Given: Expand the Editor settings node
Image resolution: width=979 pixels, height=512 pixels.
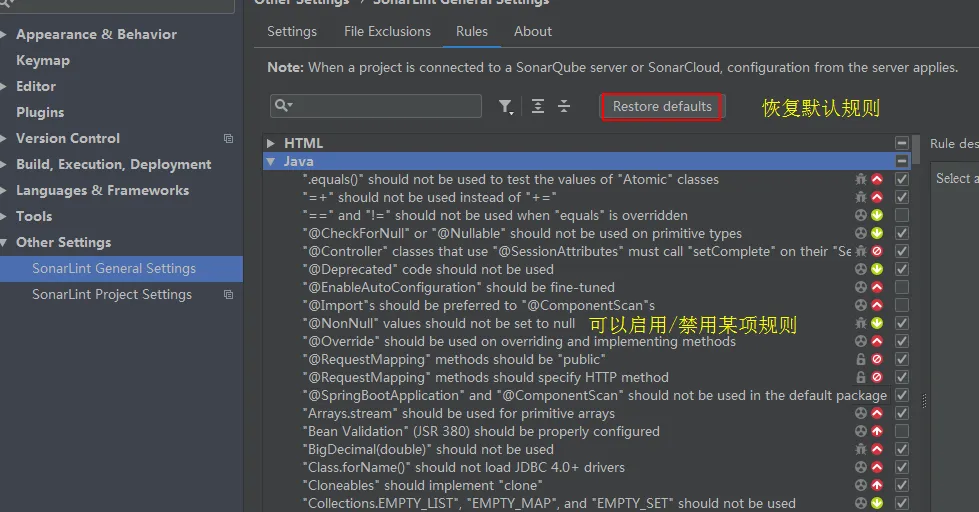Looking at the screenshot, I should (x=3, y=86).
